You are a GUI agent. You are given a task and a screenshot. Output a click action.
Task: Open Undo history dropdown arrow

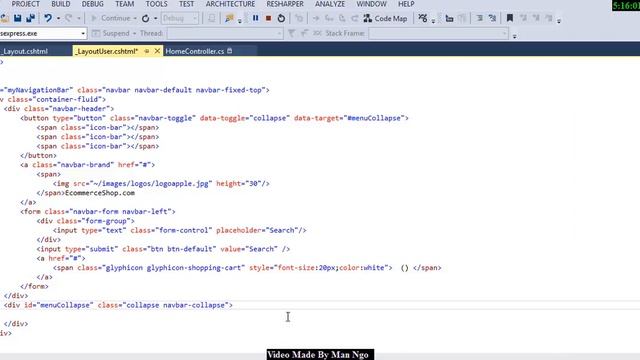click(58, 18)
